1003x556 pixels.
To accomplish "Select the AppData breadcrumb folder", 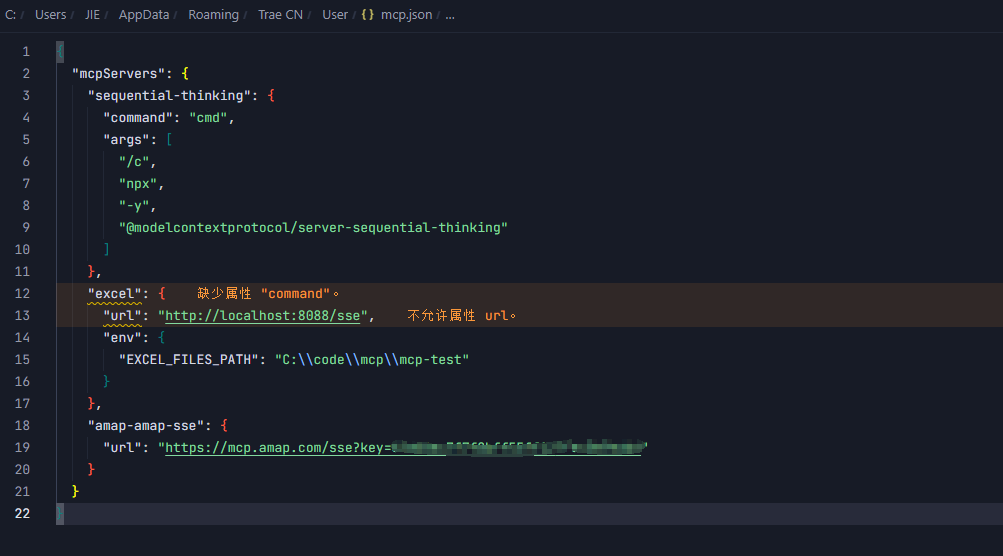I will click(x=144, y=14).
